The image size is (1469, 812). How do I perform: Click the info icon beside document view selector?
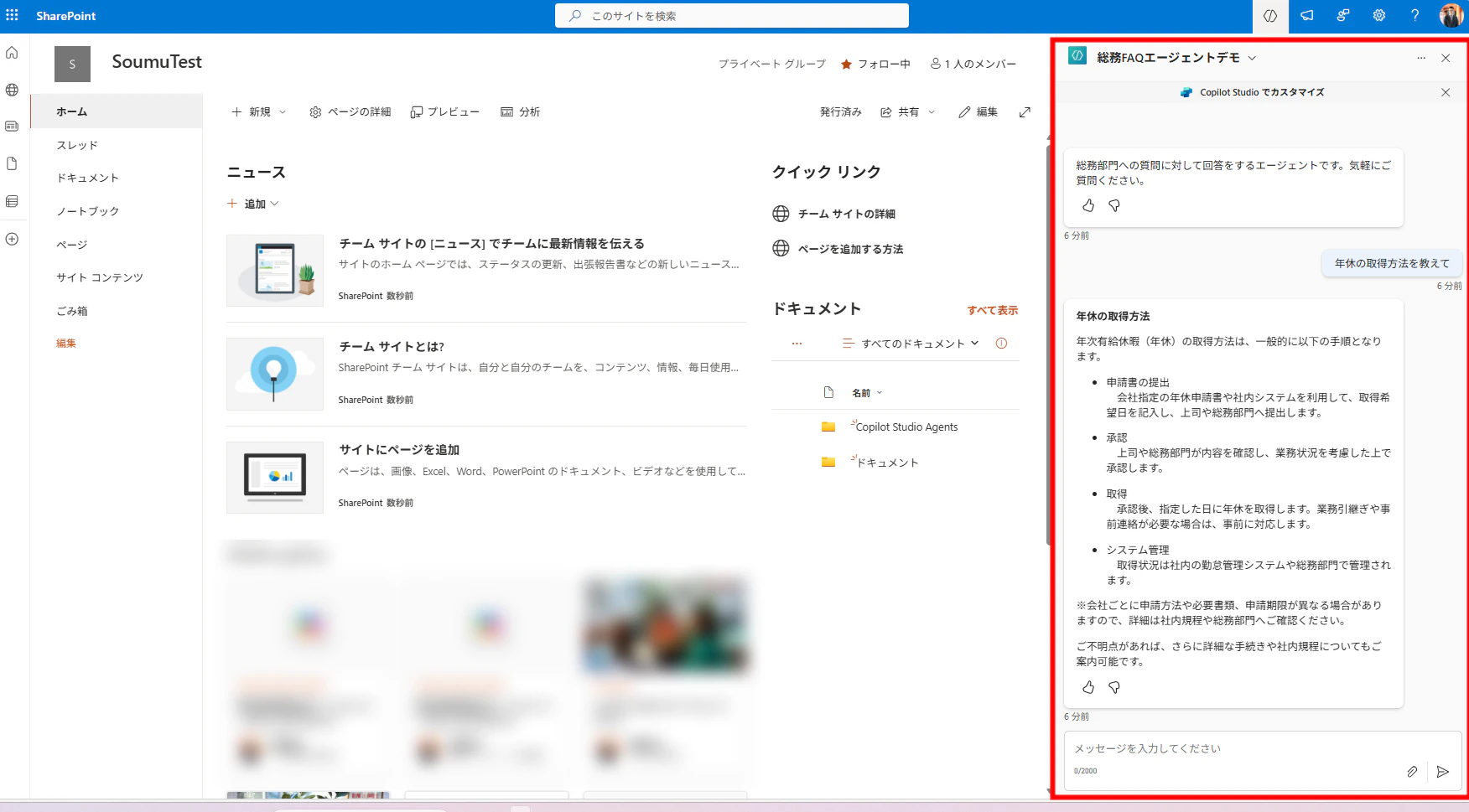pyautogui.click(x=1001, y=343)
